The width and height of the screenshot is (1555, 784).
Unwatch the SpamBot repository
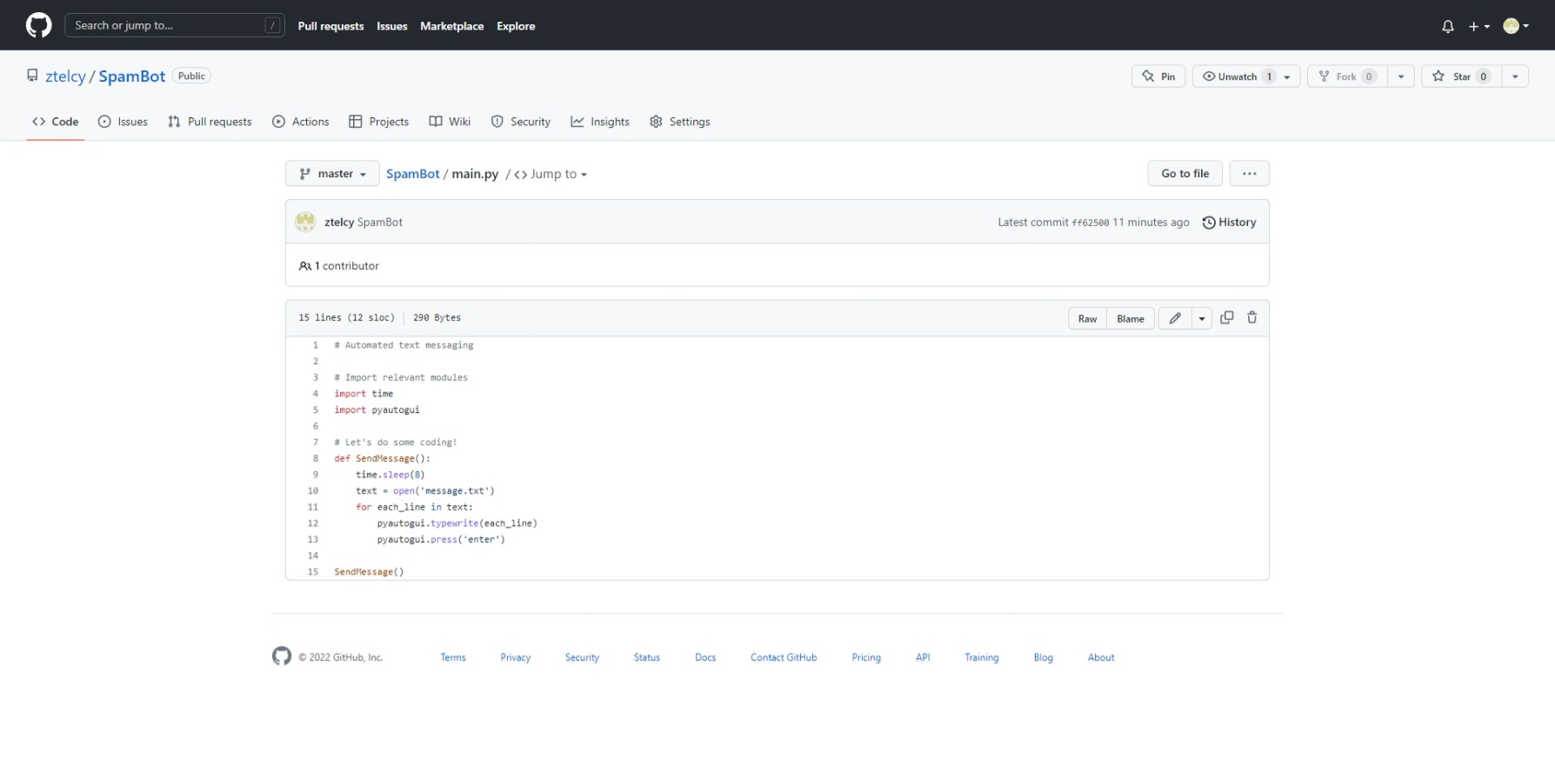point(1237,76)
